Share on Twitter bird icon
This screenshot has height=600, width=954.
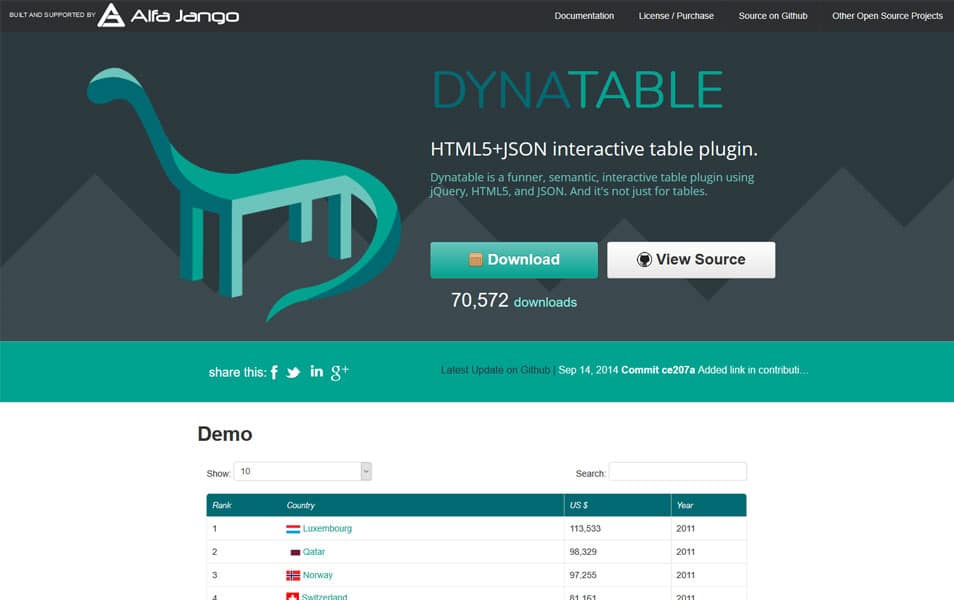293,372
